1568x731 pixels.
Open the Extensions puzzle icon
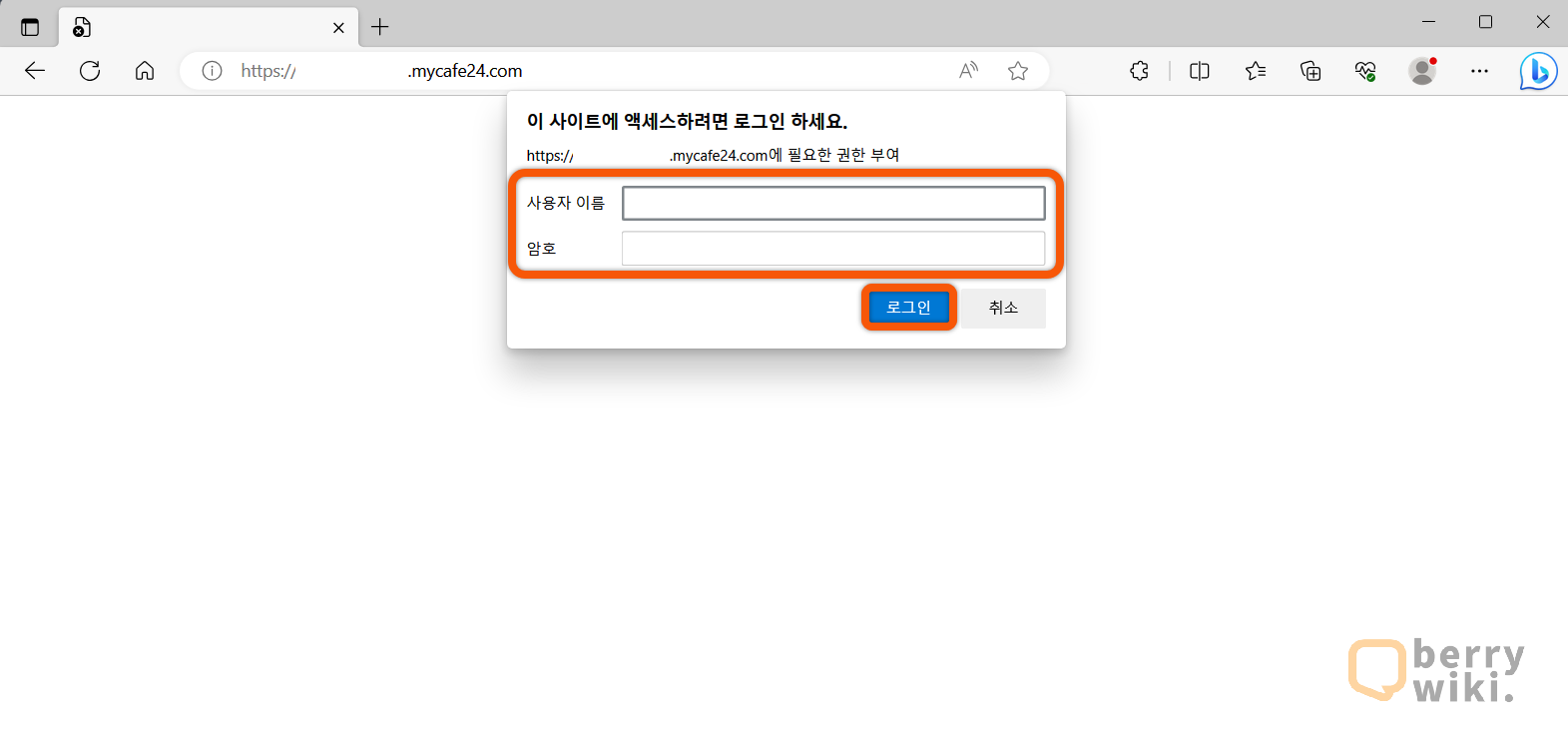tap(1140, 71)
